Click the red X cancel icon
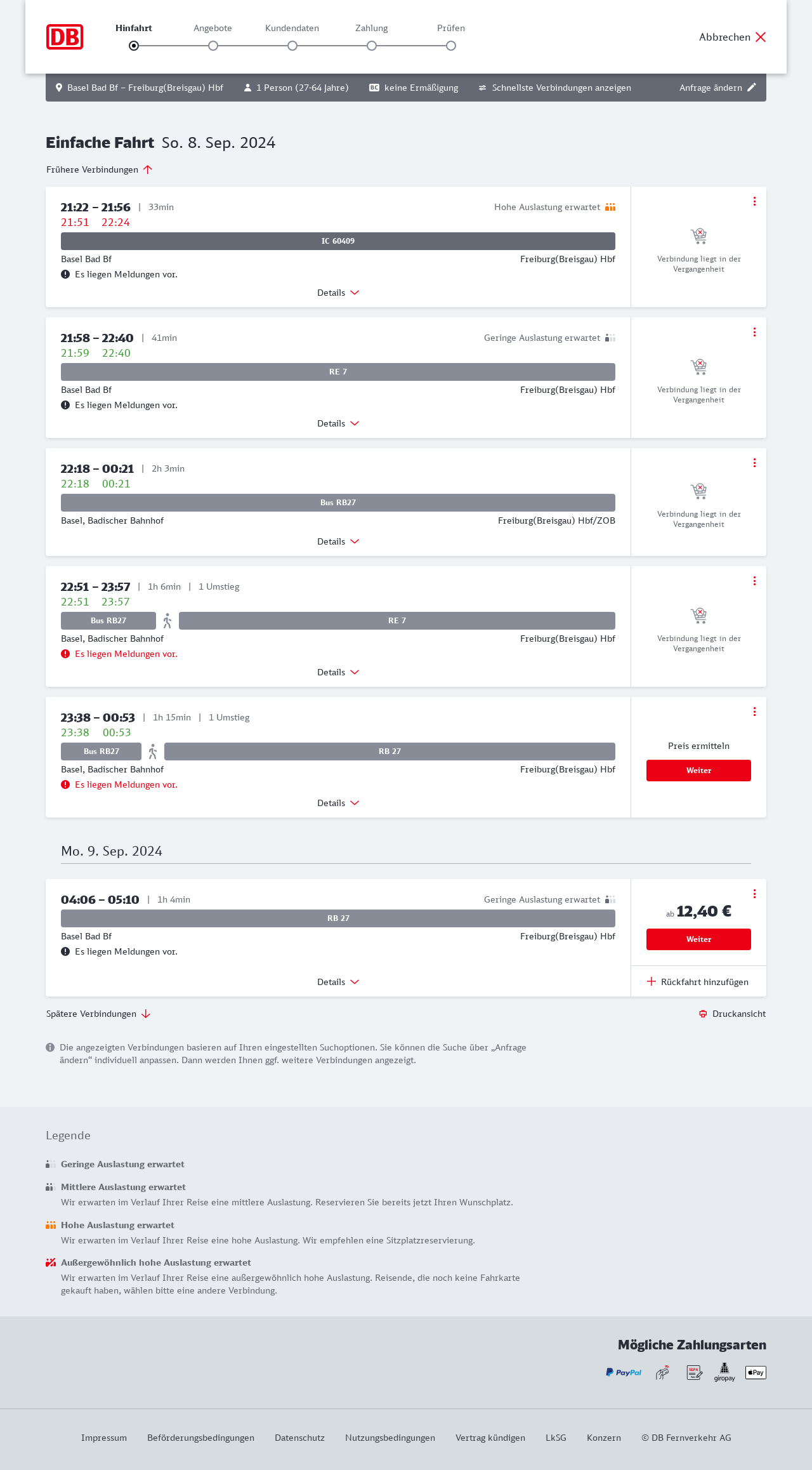812x1470 pixels. pyautogui.click(x=761, y=37)
